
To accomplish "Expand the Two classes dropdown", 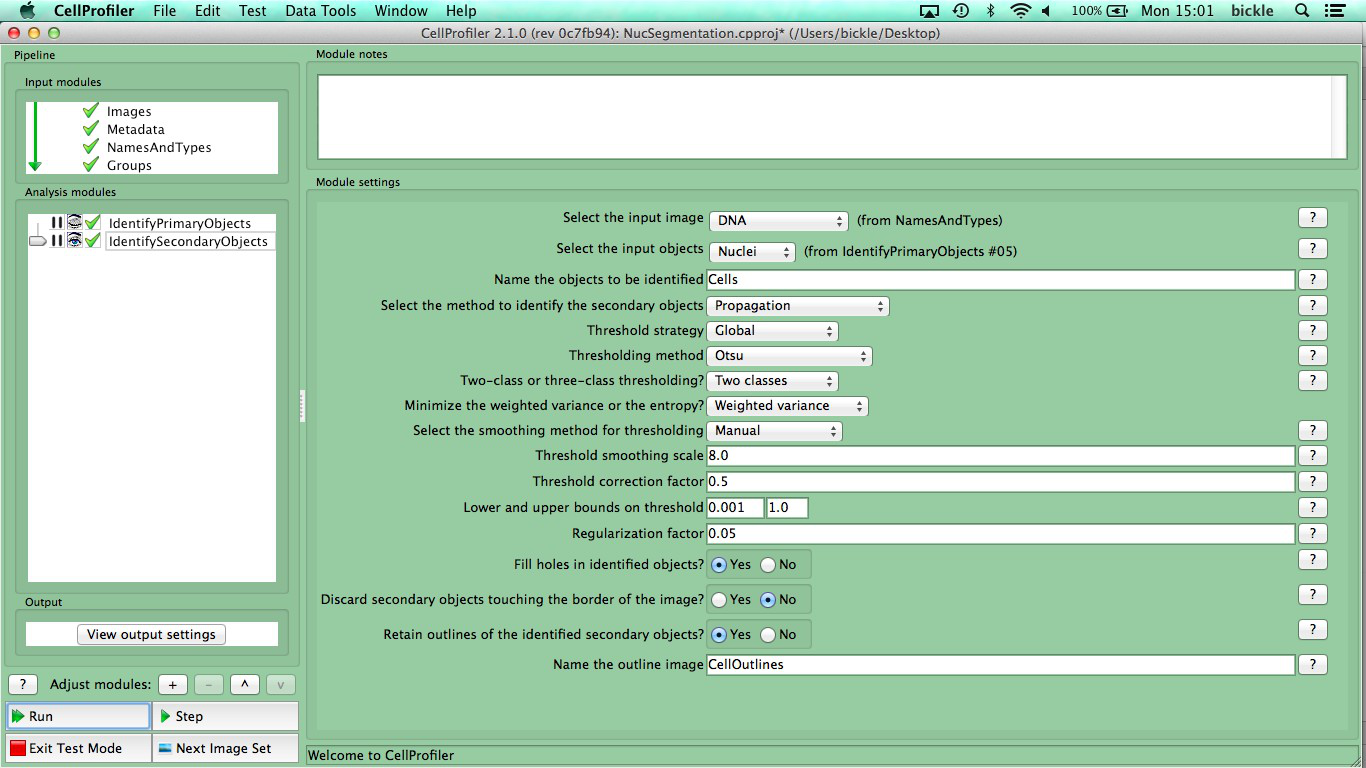I will coord(773,381).
